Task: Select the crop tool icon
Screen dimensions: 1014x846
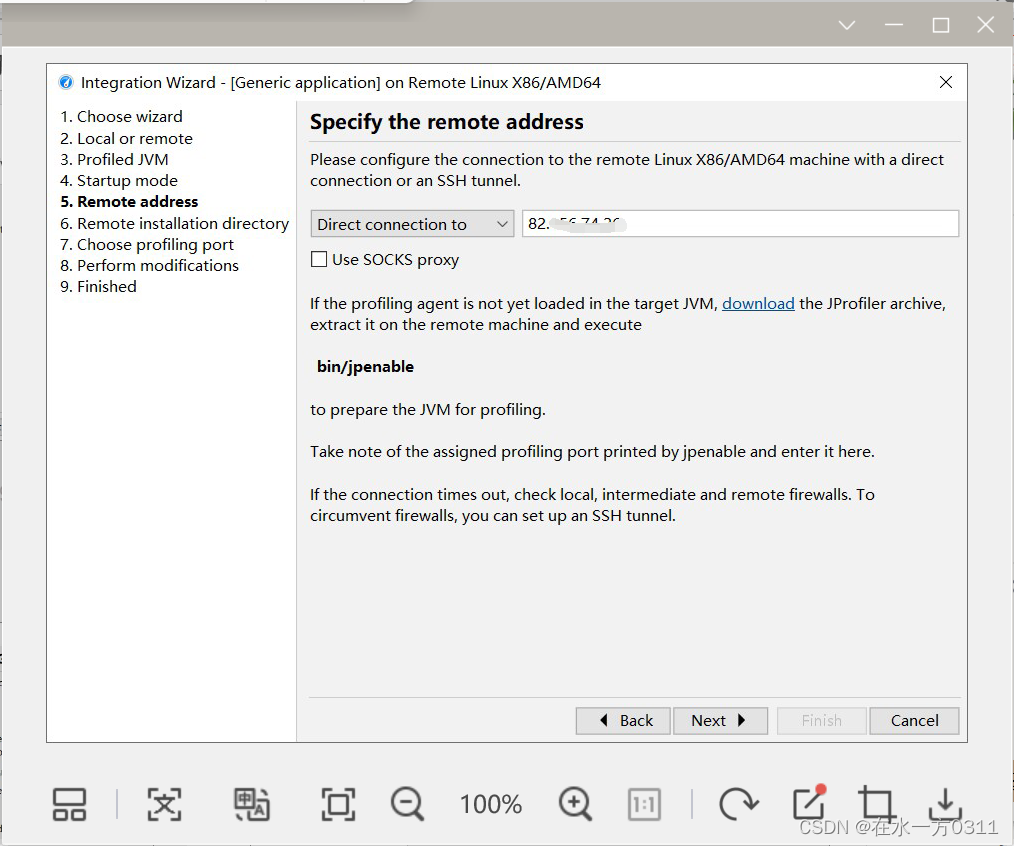Action: pos(876,804)
